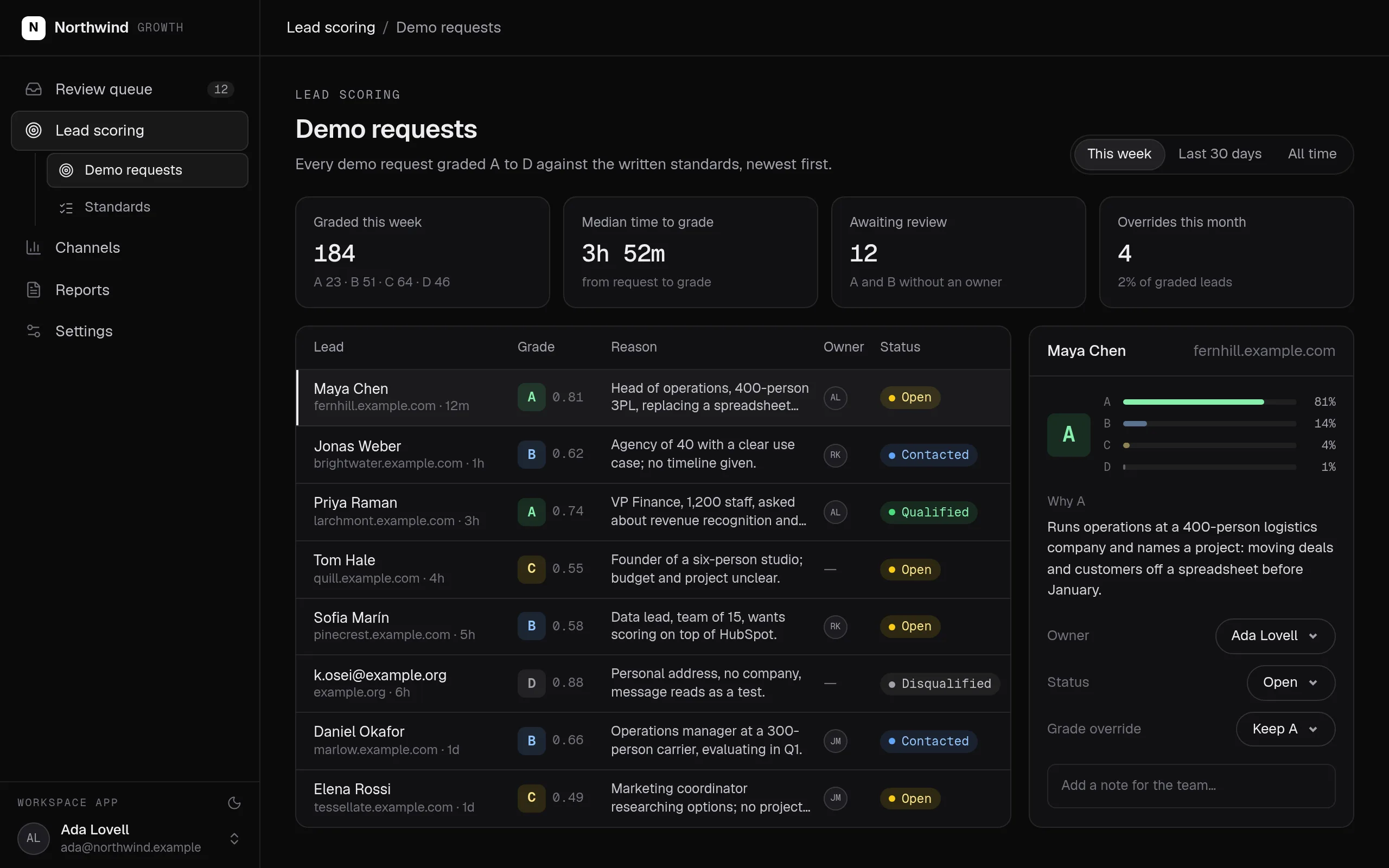This screenshot has width=1389, height=868.
Task: Select the This week range
Action: 1119,154
